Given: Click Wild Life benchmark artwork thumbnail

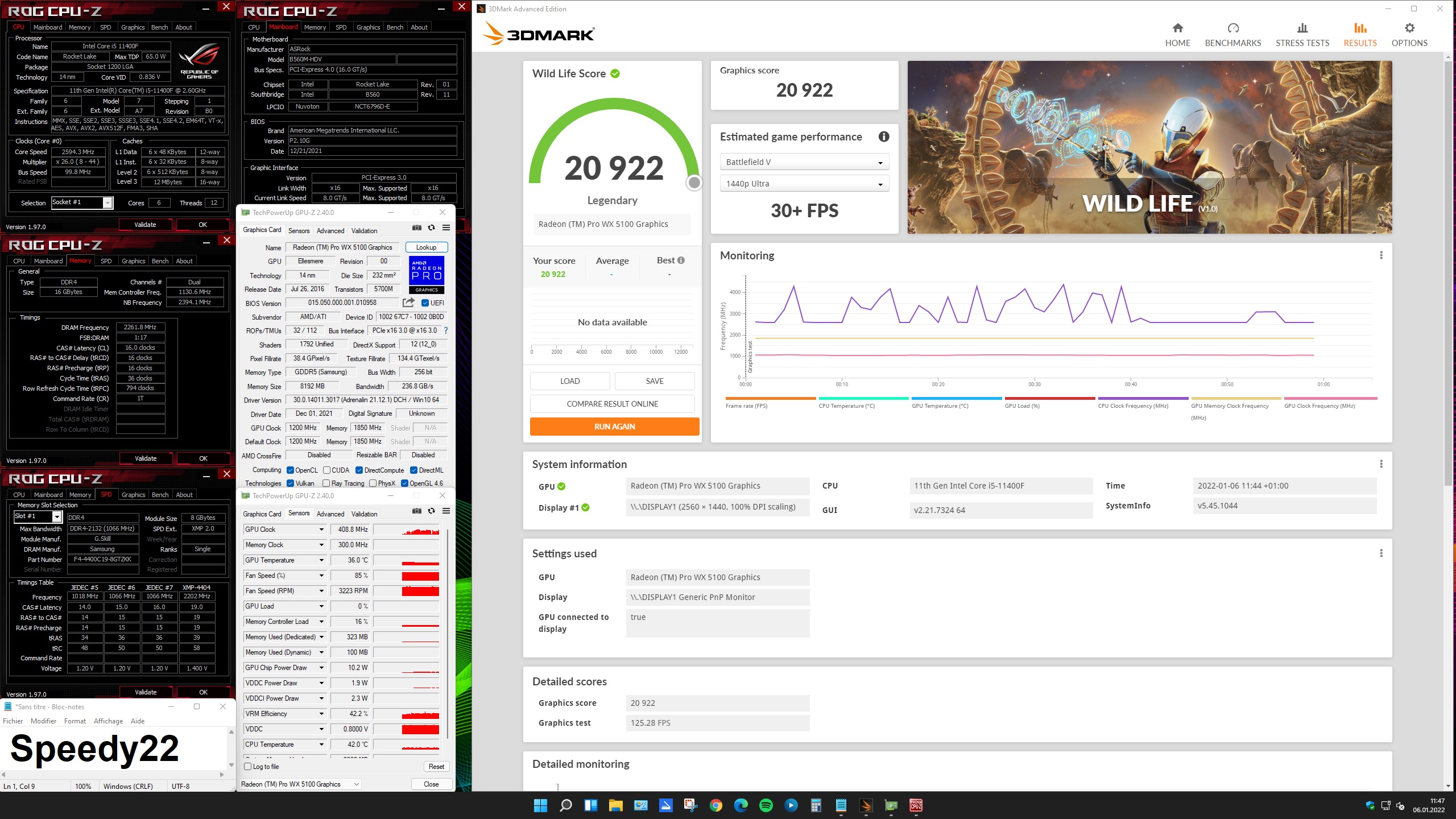Looking at the screenshot, I should pyautogui.click(x=1149, y=147).
